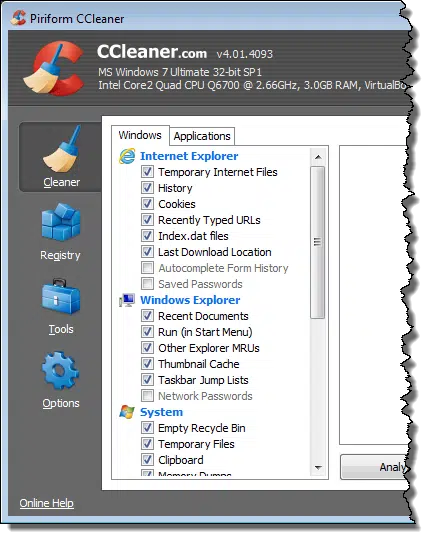Uncheck Index.dat files

click(x=147, y=236)
